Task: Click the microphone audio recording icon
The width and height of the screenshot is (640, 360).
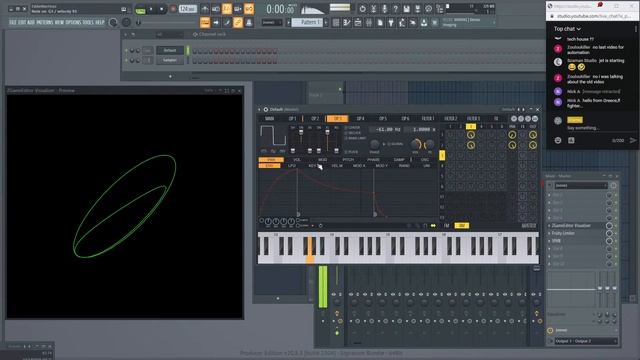Action: (384, 9)
